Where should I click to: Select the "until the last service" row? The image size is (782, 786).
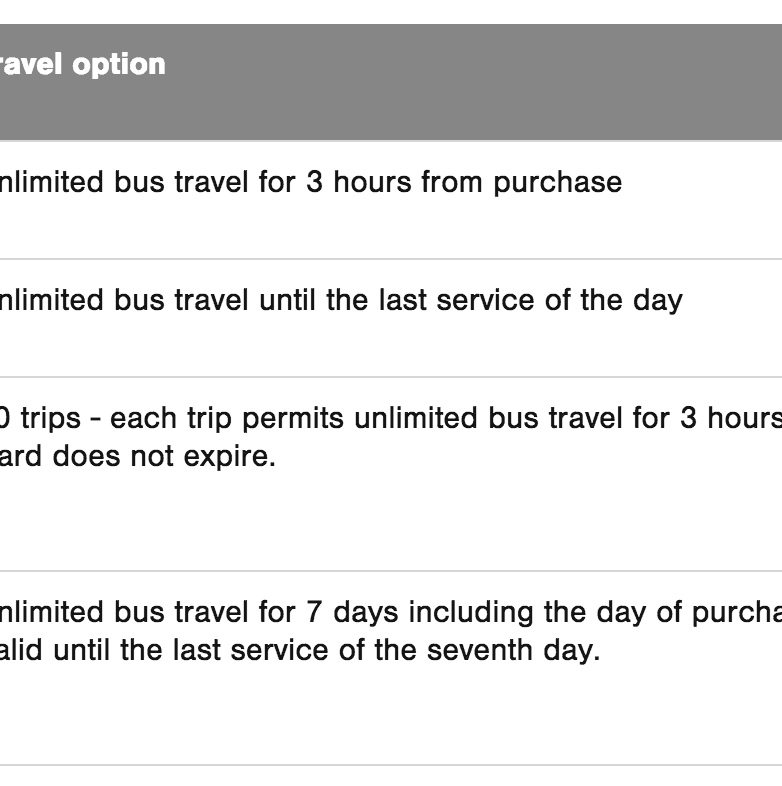[340, 300]
